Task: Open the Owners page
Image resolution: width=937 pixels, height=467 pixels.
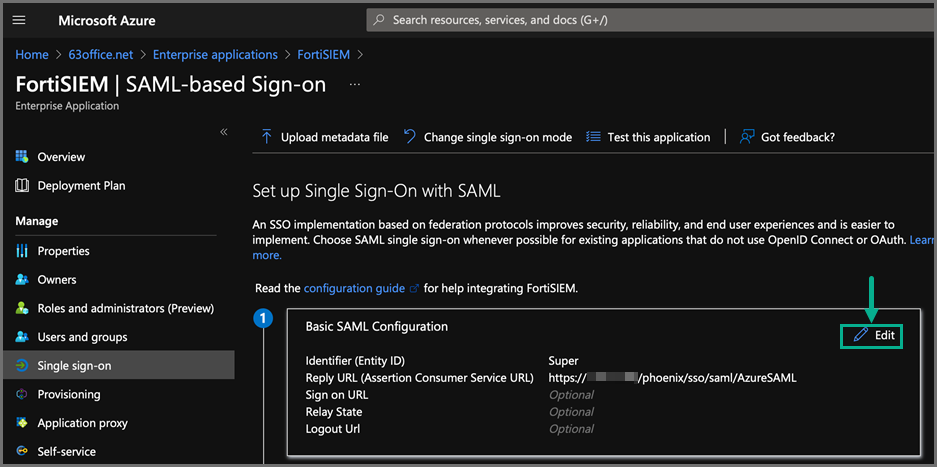Action: pos(57,280)
